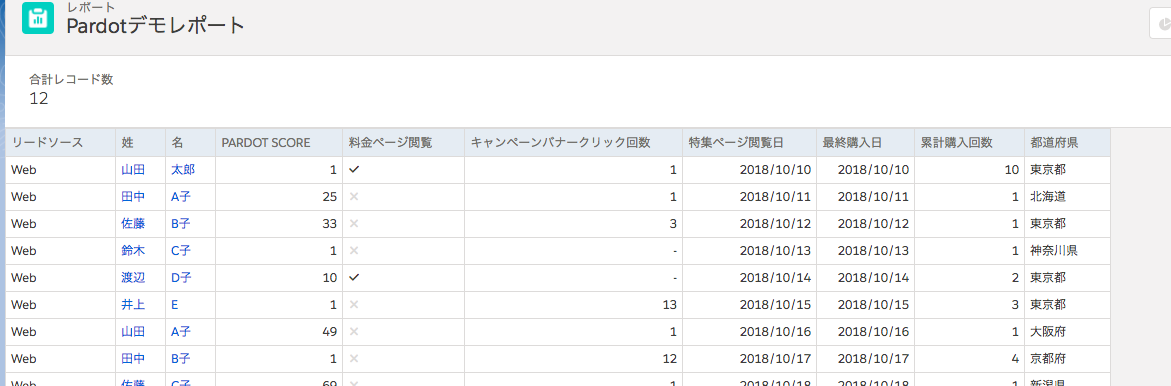Image resolution: width=1171 pixels, height=386 pixels.
Task: Select the 大阪府 prefecture cell
Action: [1067, 331]
